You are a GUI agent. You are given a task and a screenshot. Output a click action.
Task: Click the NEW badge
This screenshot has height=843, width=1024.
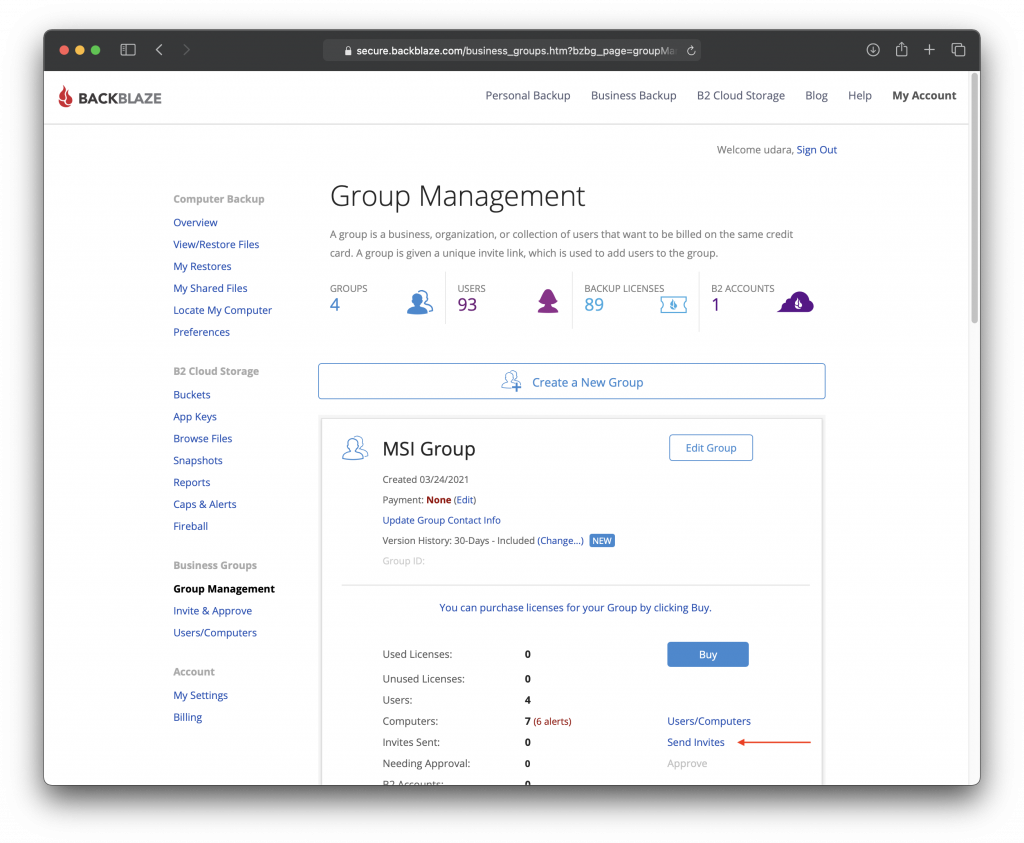601,541
